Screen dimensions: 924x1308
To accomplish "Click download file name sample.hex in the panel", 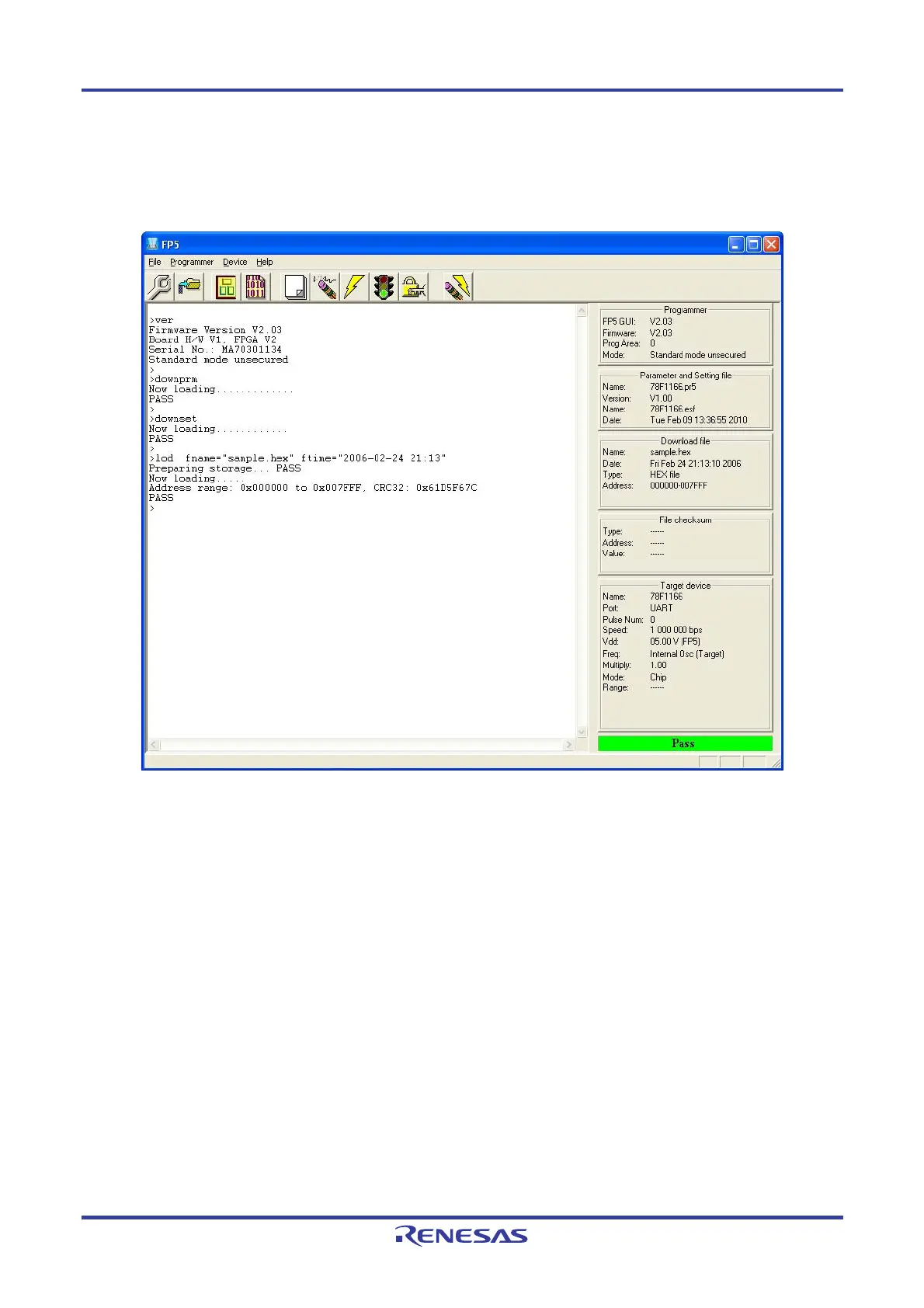I will (x=670, y=452).
